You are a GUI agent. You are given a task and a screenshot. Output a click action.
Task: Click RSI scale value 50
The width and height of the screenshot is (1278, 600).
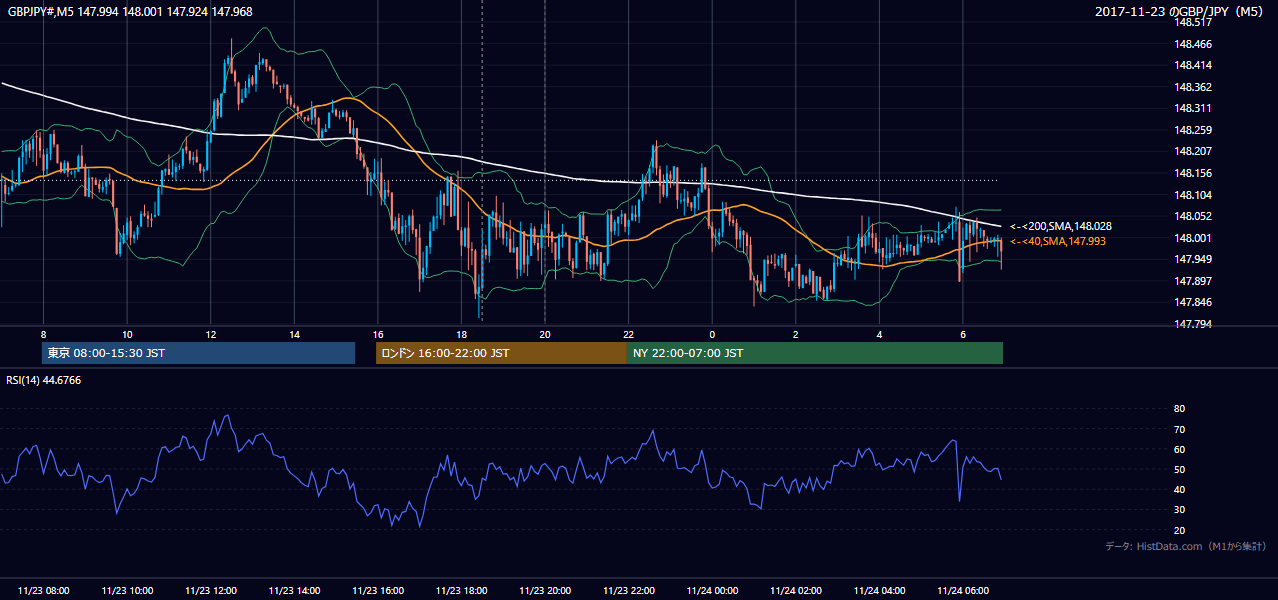[x=1179, y=469]
